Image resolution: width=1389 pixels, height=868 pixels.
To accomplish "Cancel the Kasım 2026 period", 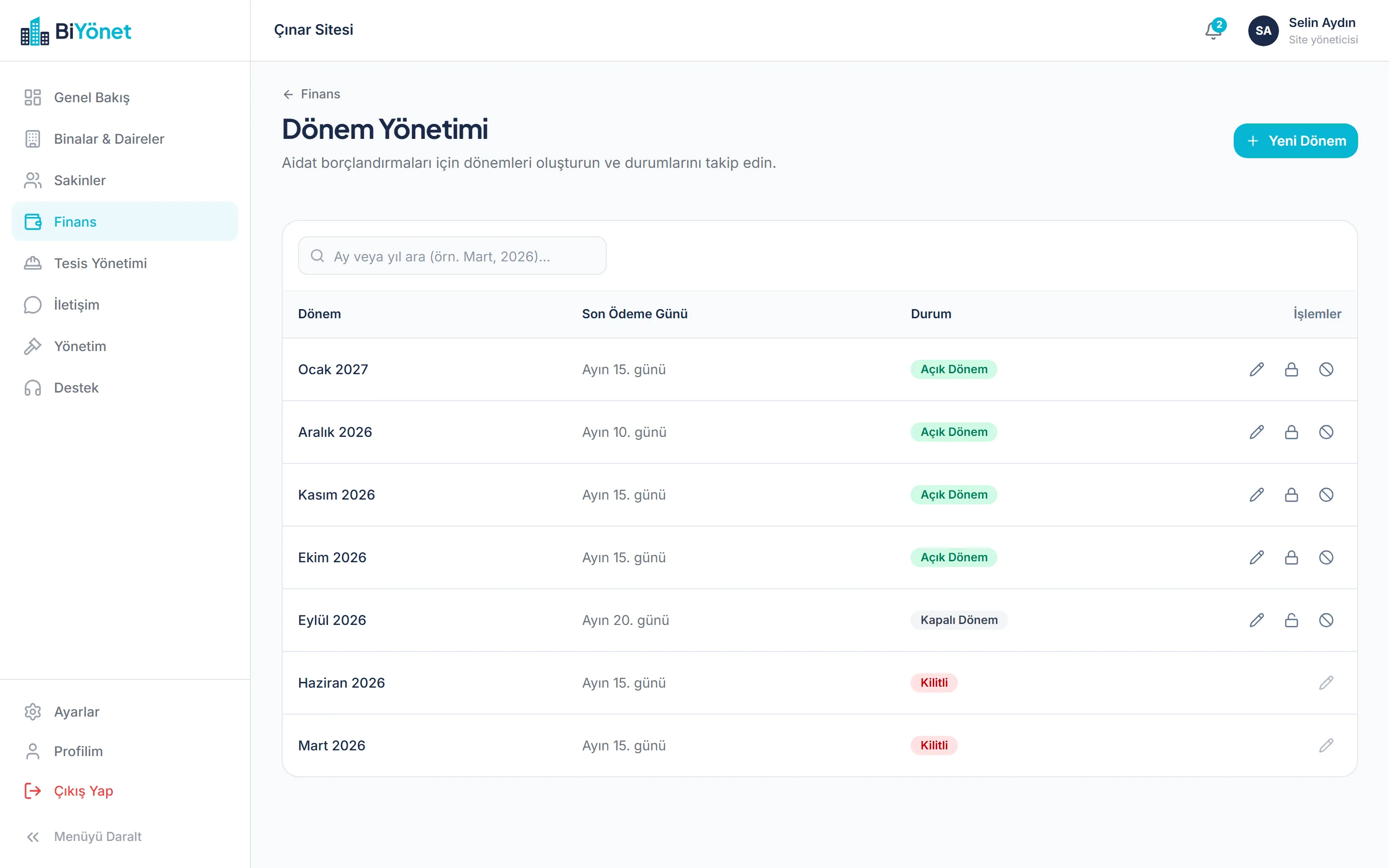I will (1326, 494).
